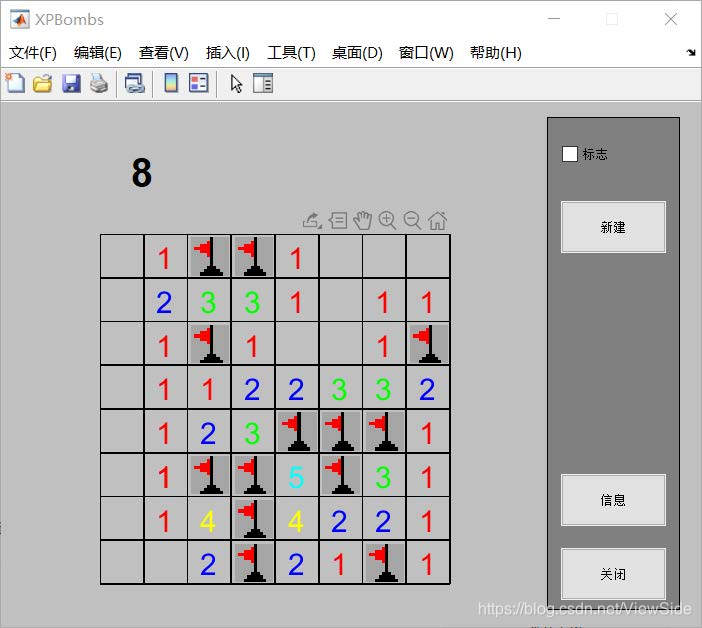Click the Insert Colorbar icon
The width and height of the screenshot is (702, 628).
point(171,83)
